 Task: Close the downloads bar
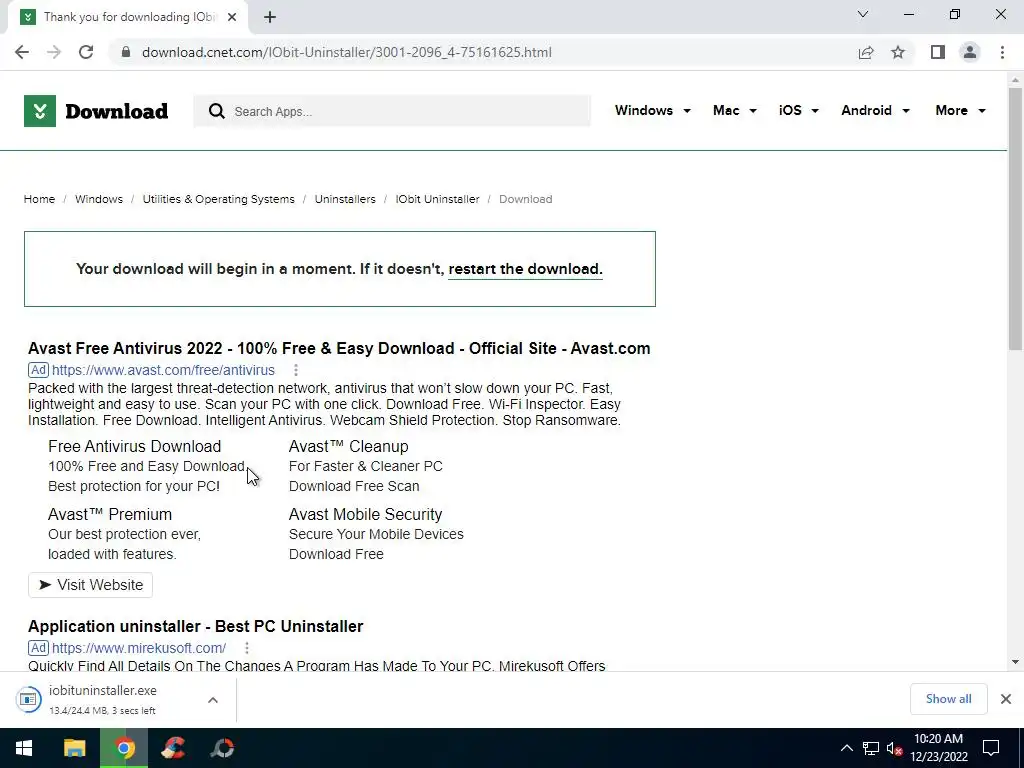tap(1006, 699)
